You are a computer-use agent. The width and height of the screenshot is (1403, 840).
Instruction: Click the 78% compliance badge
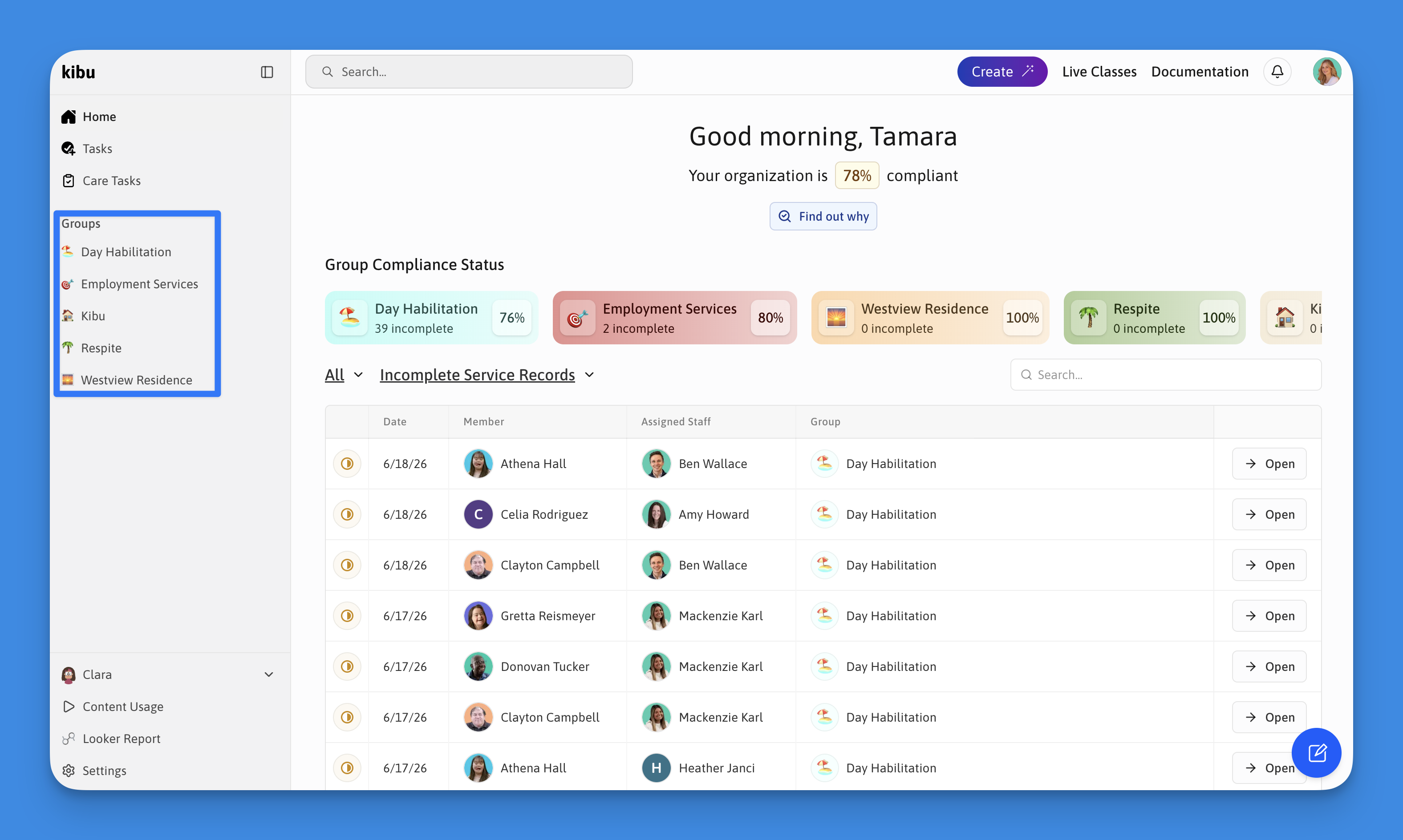[x=857, y=175]
